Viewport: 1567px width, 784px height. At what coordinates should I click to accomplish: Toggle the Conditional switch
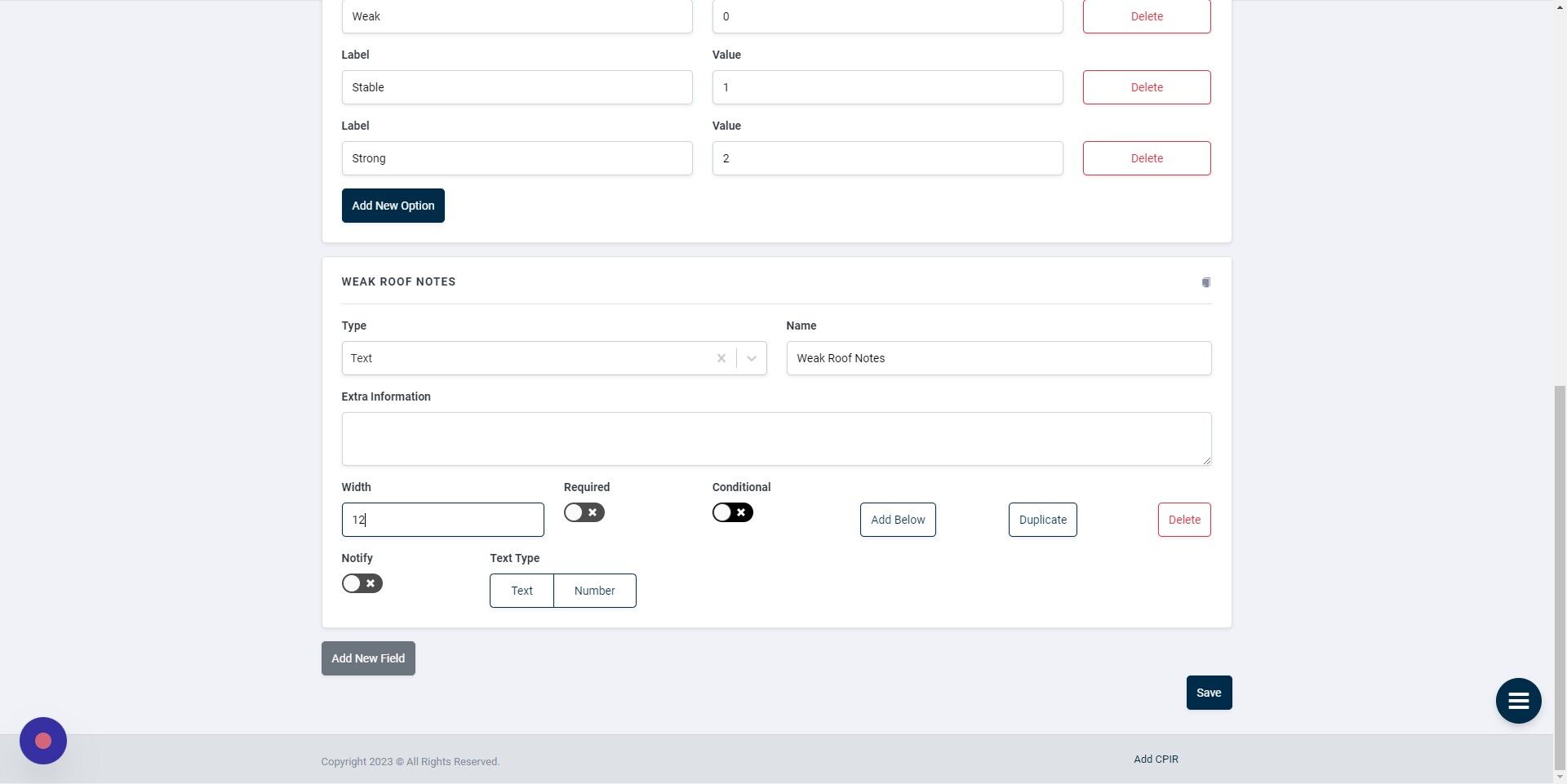click(x=733, y=512)
